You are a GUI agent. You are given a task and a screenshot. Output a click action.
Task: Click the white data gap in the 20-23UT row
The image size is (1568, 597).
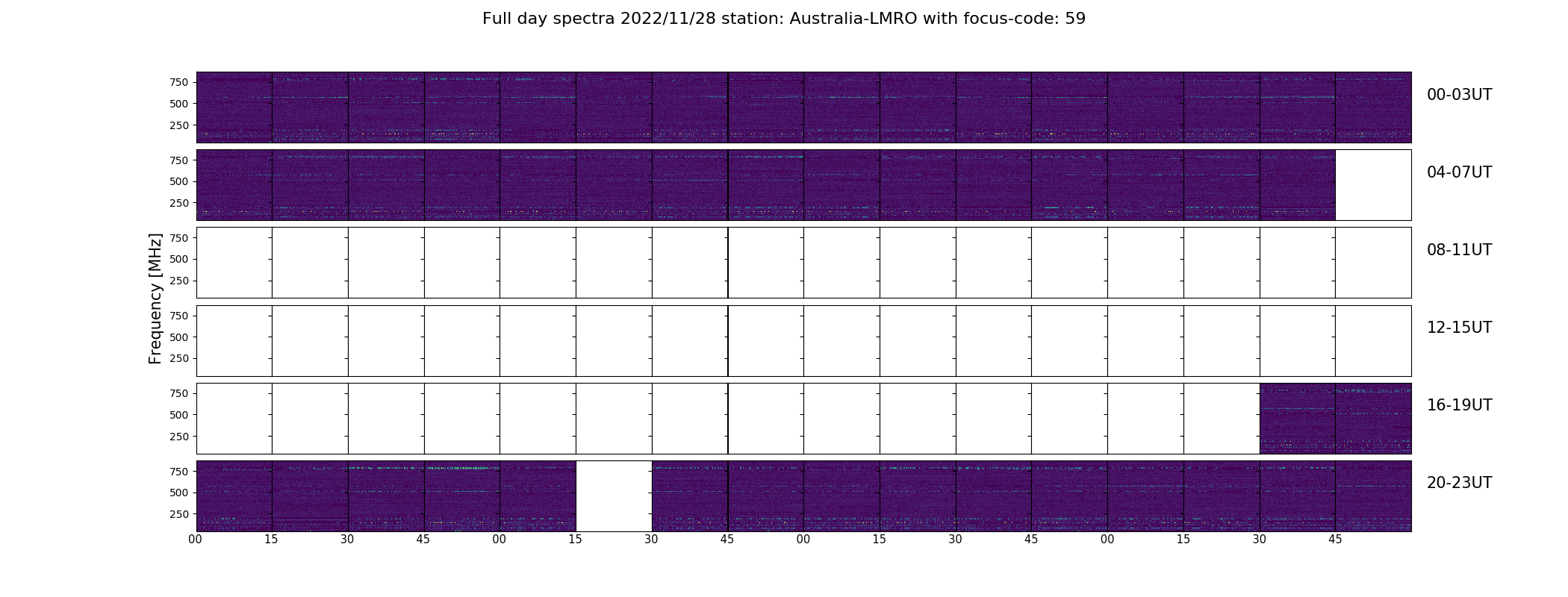[614, 496]
